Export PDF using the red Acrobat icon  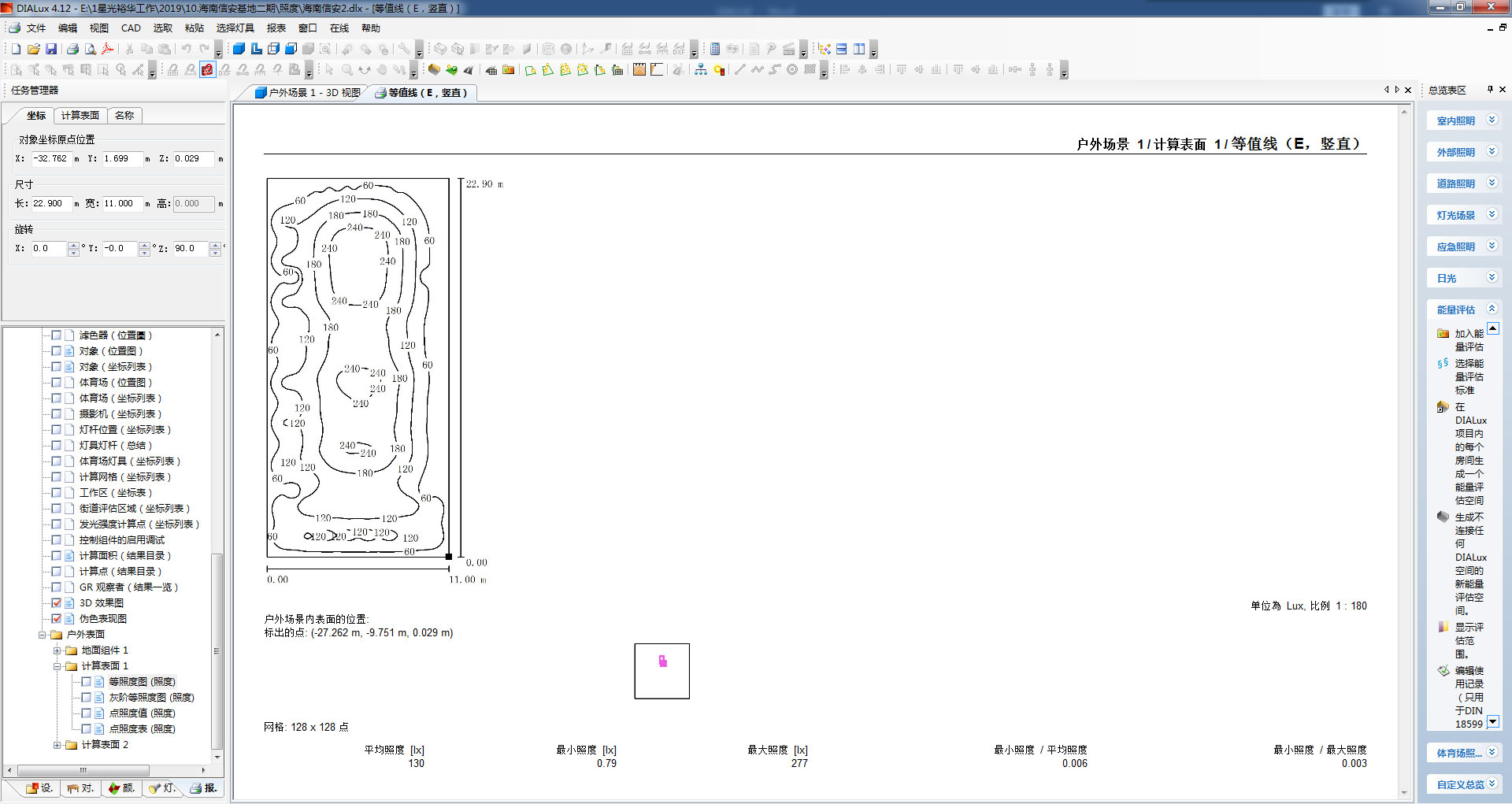coord(108,49)
